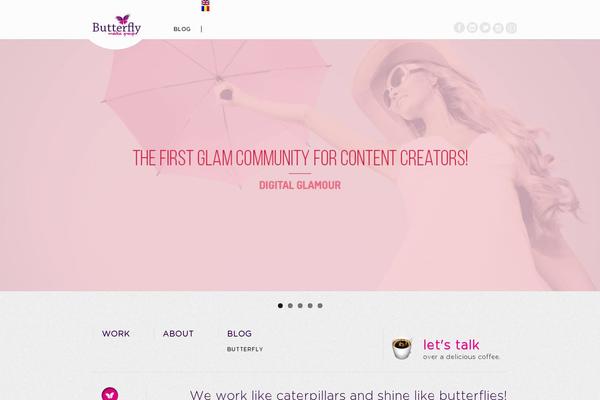The image size is (600, 400).
Task: Switch language with the UK flag
Action: pos(205,2)
